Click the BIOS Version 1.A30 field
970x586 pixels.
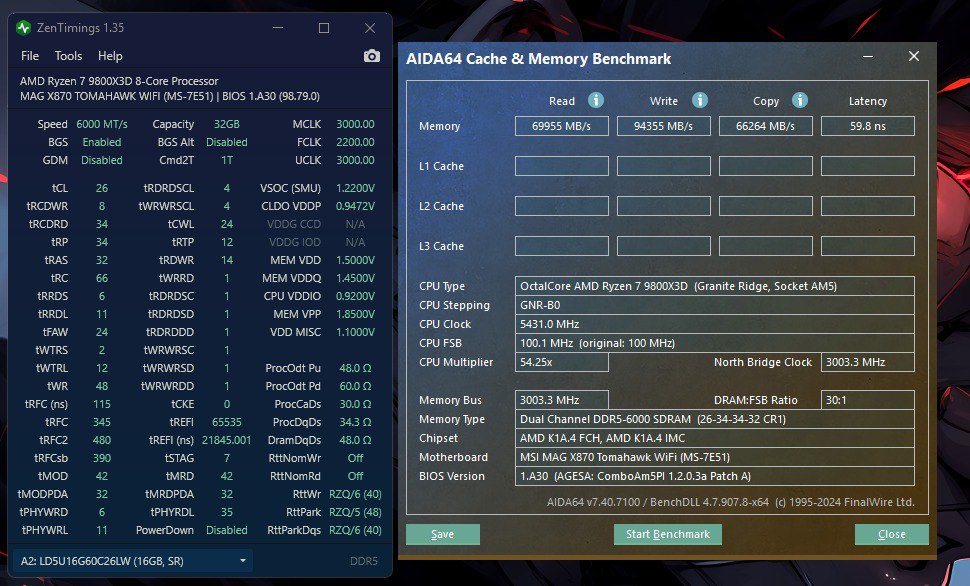click(x=715, y=476)
